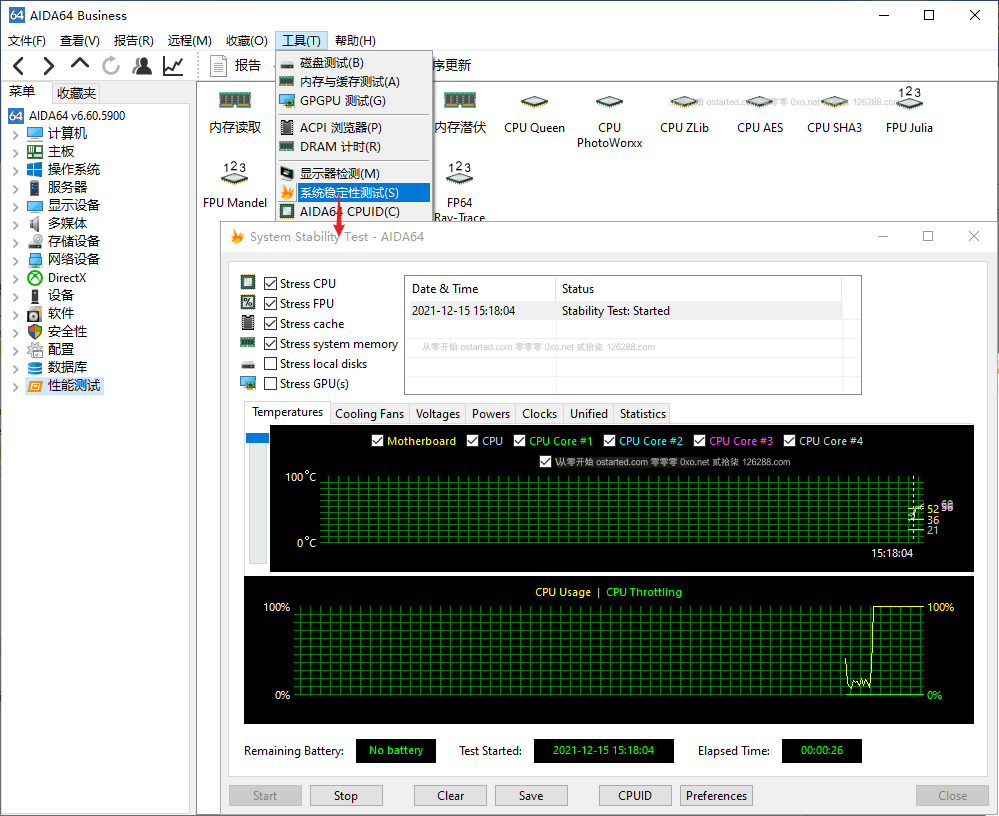Select the Stability Test: Started log row
The image size is (999, 816).
[623, 311]
